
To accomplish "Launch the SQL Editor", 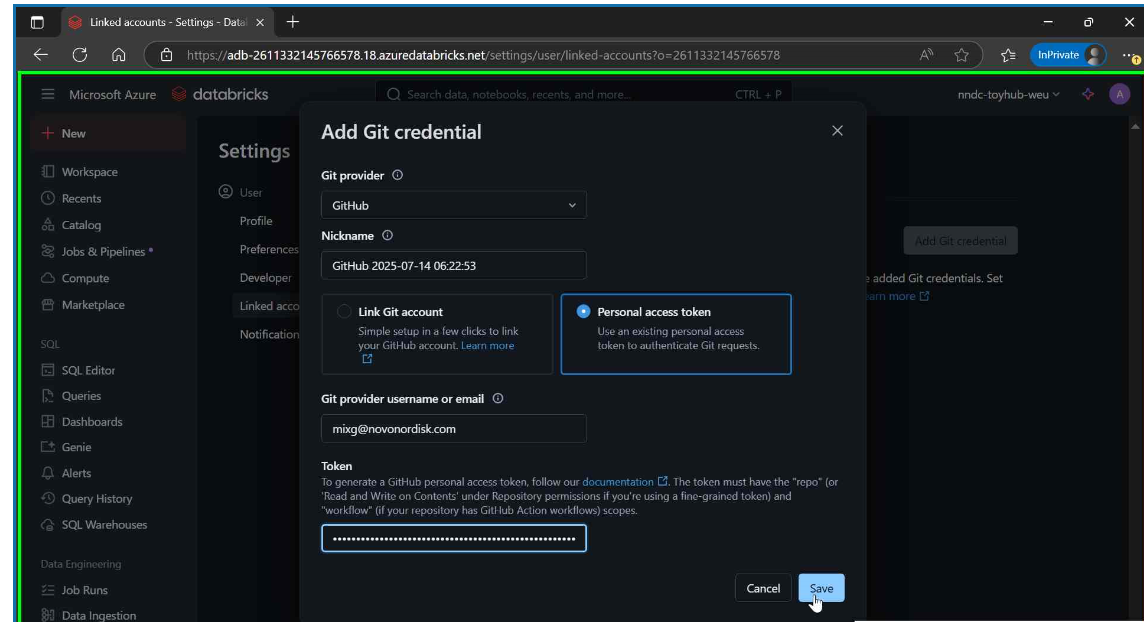I will [88, 370].
